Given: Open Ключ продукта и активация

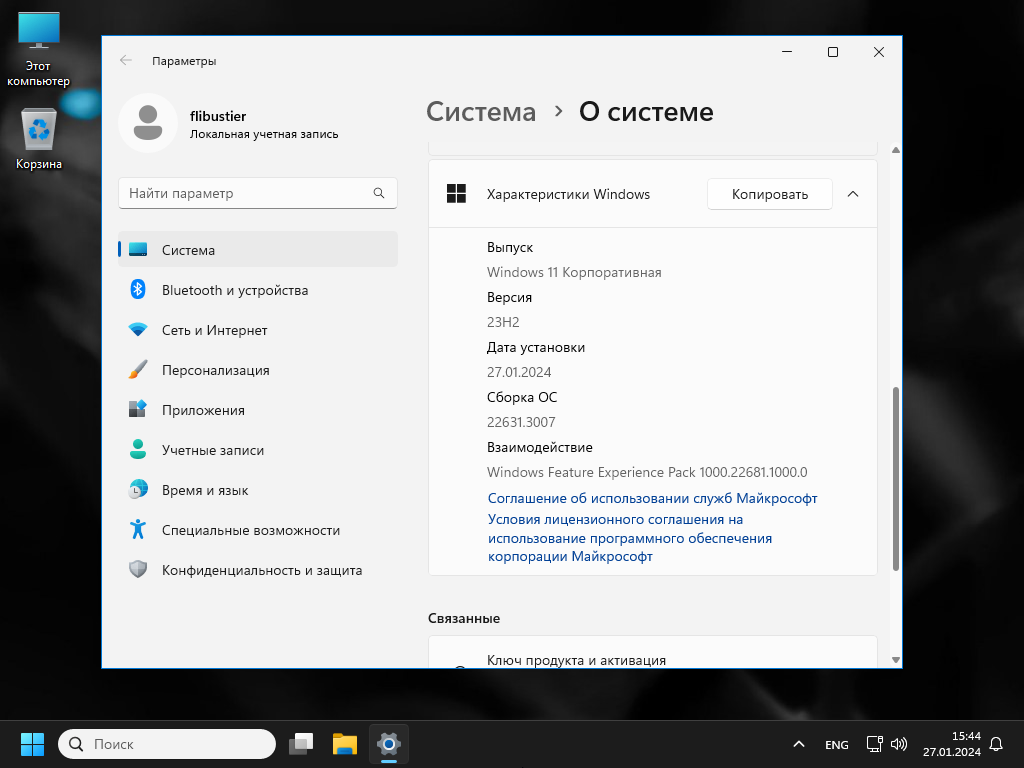Looking at the screenshot, I should (652, 653).
